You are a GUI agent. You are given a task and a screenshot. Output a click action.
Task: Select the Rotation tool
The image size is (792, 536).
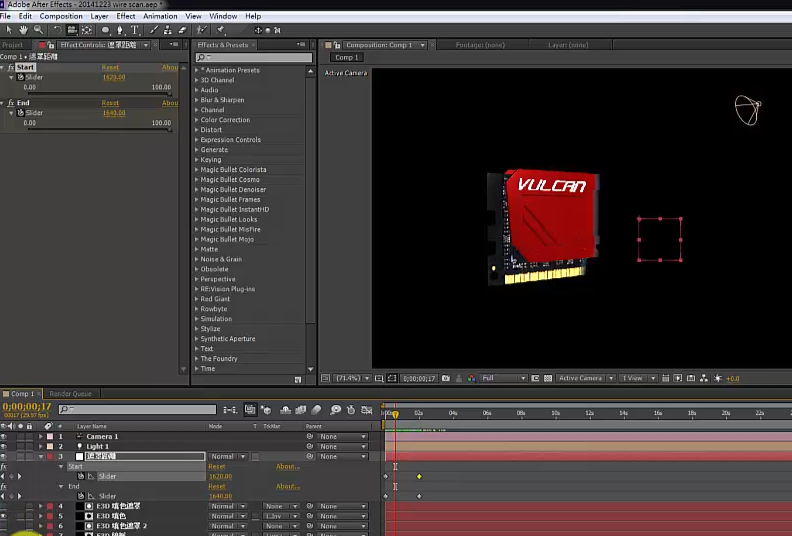[57, 30]
